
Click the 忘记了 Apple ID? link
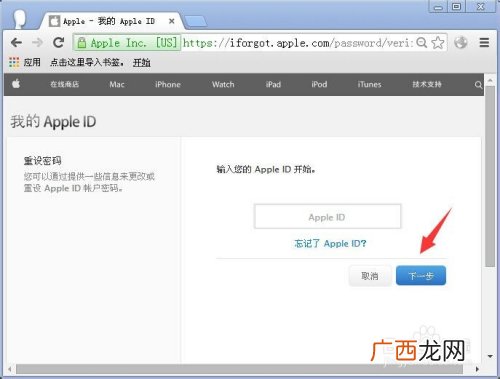tap(330, 243)
